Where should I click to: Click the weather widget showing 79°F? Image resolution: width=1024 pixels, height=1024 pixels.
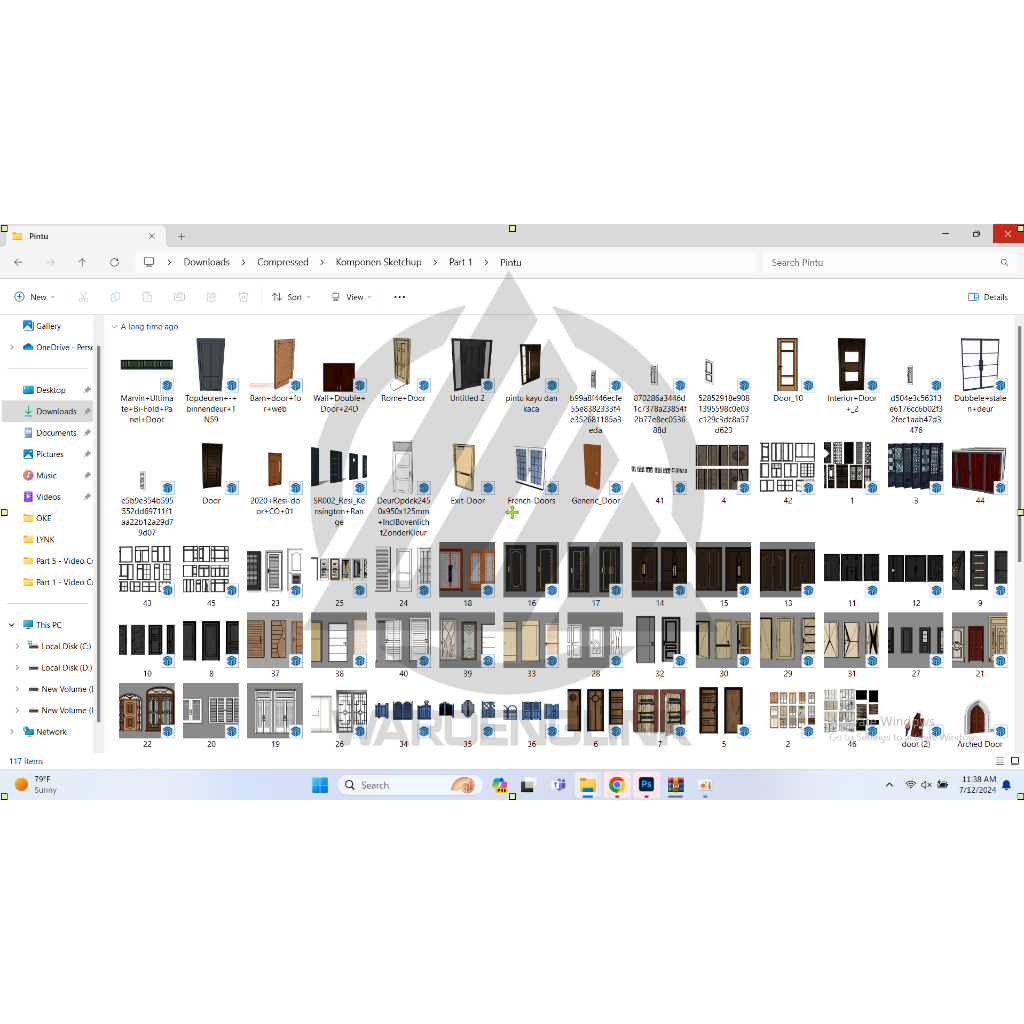(36, 784)
